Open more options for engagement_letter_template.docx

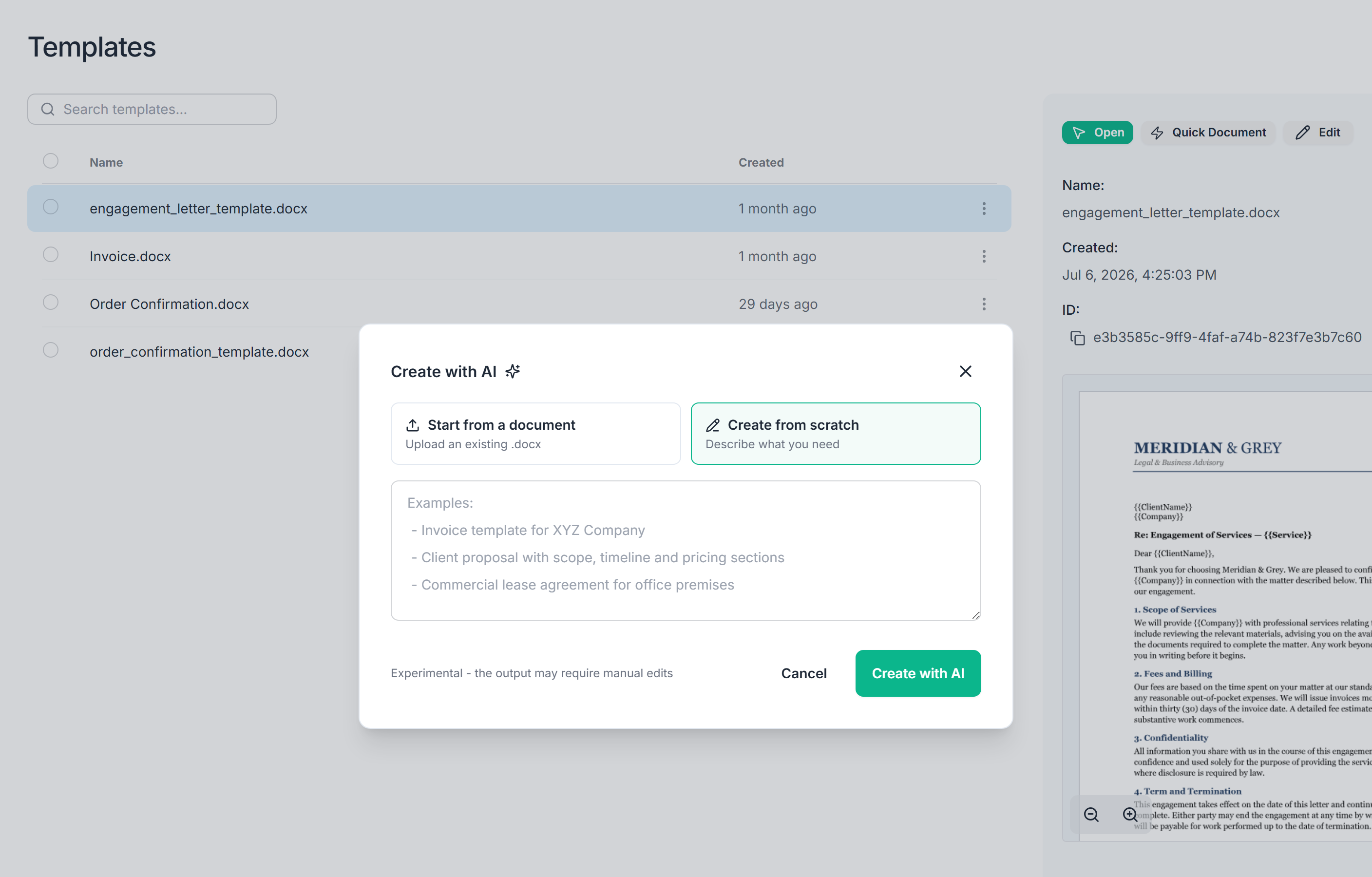click(x=984, y=209)
